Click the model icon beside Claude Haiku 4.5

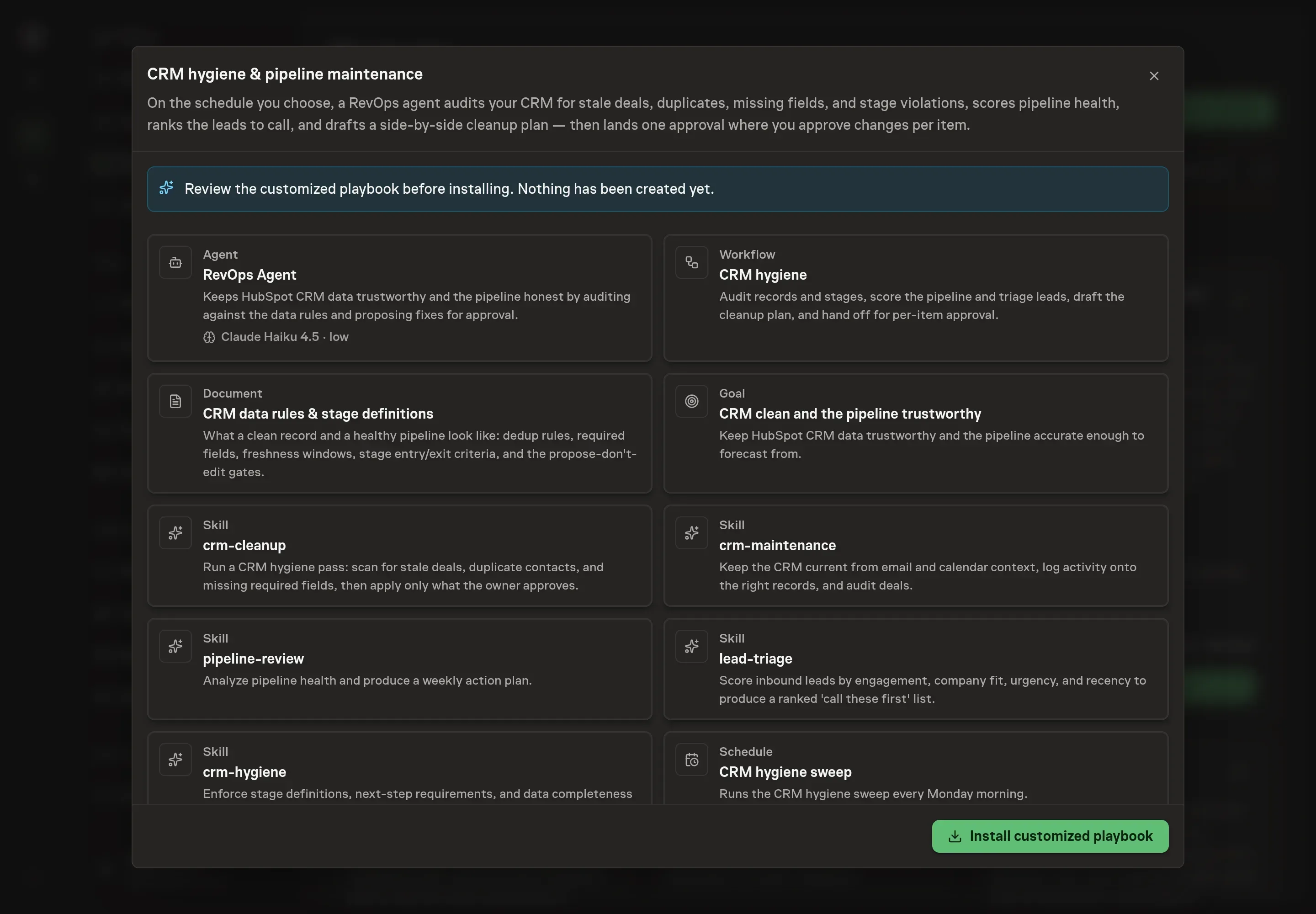(209, 337)
